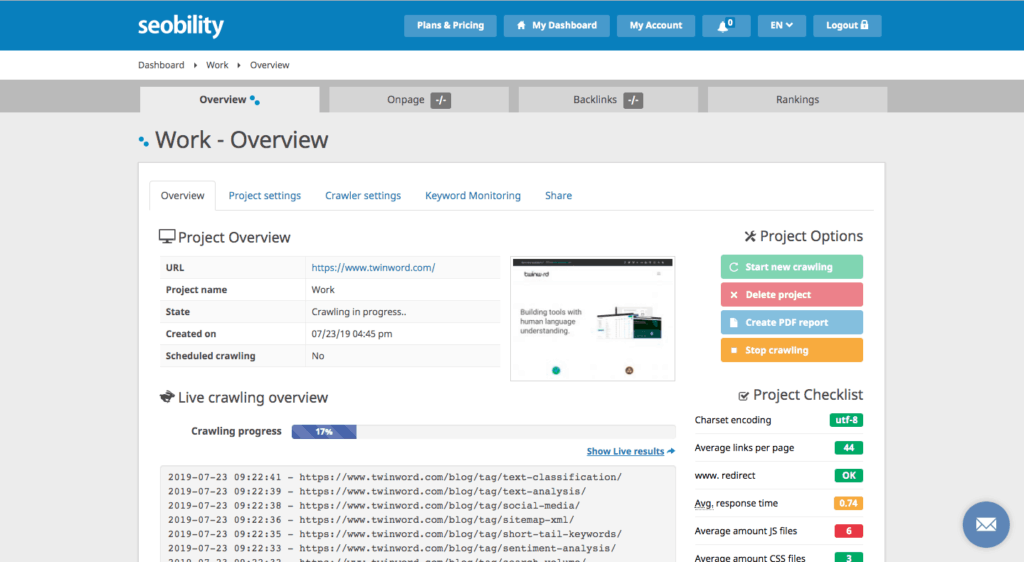1024x562 pixels.
Task: Click the checklist icon beside Project Checklist
Action: click(743, 396)
